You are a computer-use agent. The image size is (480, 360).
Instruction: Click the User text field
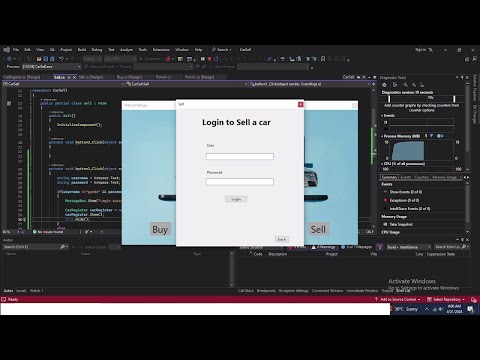(x=240, y=156)
